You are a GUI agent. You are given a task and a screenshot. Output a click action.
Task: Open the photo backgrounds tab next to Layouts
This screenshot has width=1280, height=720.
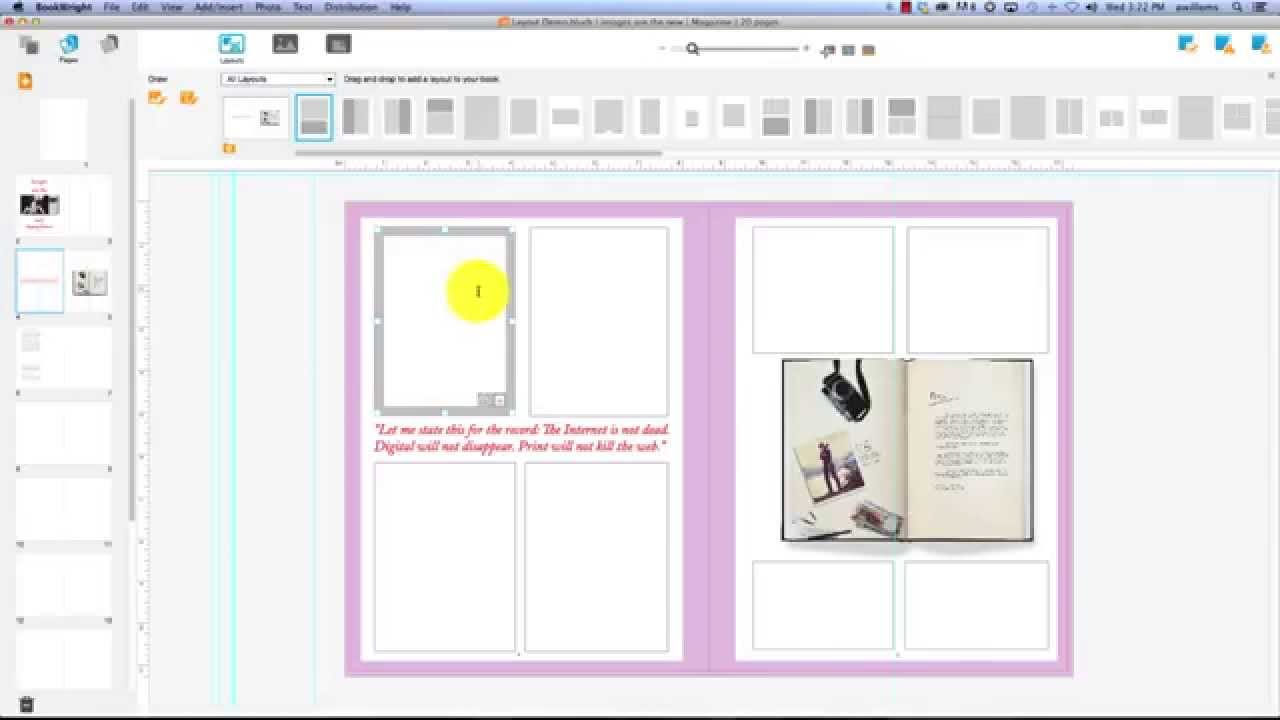pyautogui.click(x=285, y=44)
